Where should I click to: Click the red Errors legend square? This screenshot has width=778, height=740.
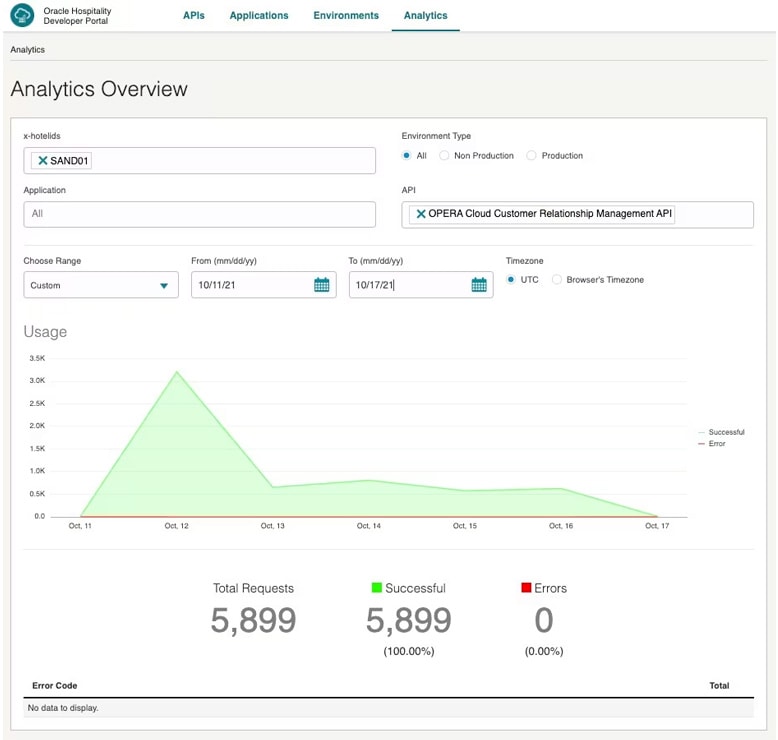(x=526, y=588)
